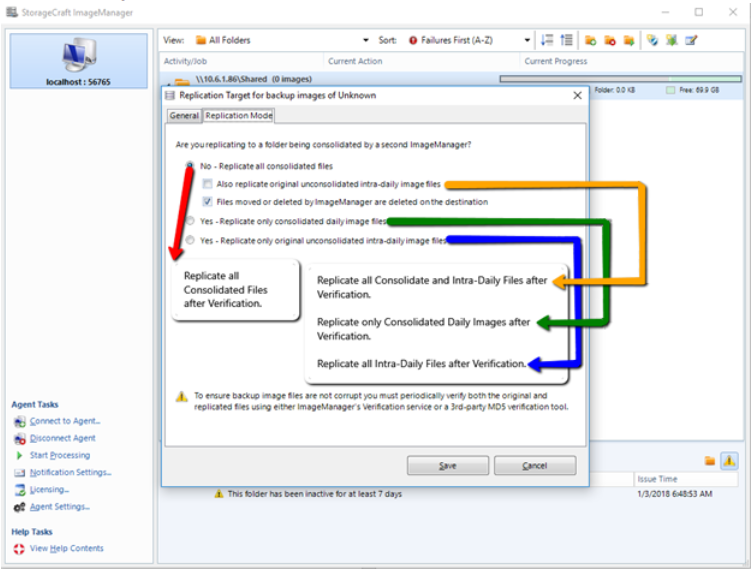This screenshot has width=751, height=570.
Task: Click the collapse all rows toolbar icon
Action: (x=567, y=40)
